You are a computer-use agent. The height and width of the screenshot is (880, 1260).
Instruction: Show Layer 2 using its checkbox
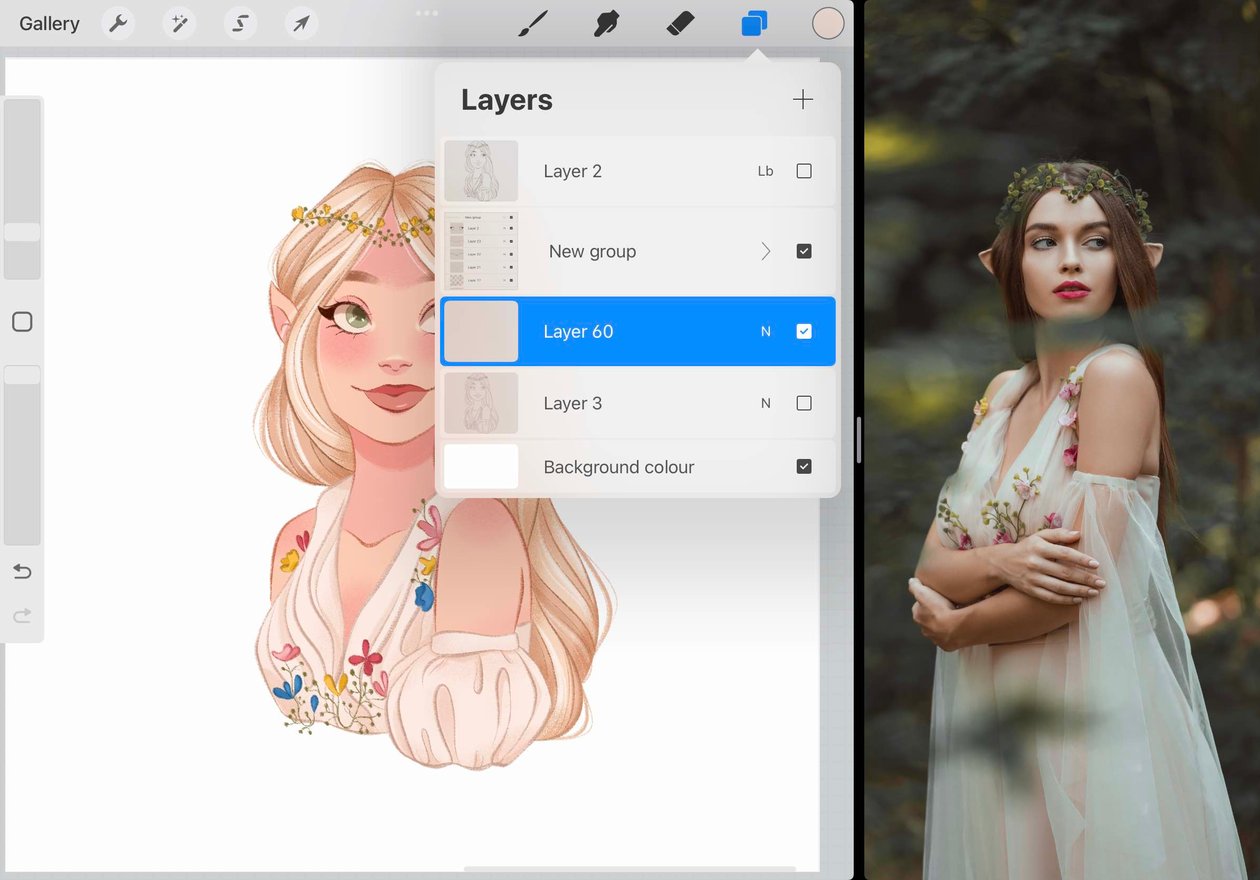[x=804, y=171]
